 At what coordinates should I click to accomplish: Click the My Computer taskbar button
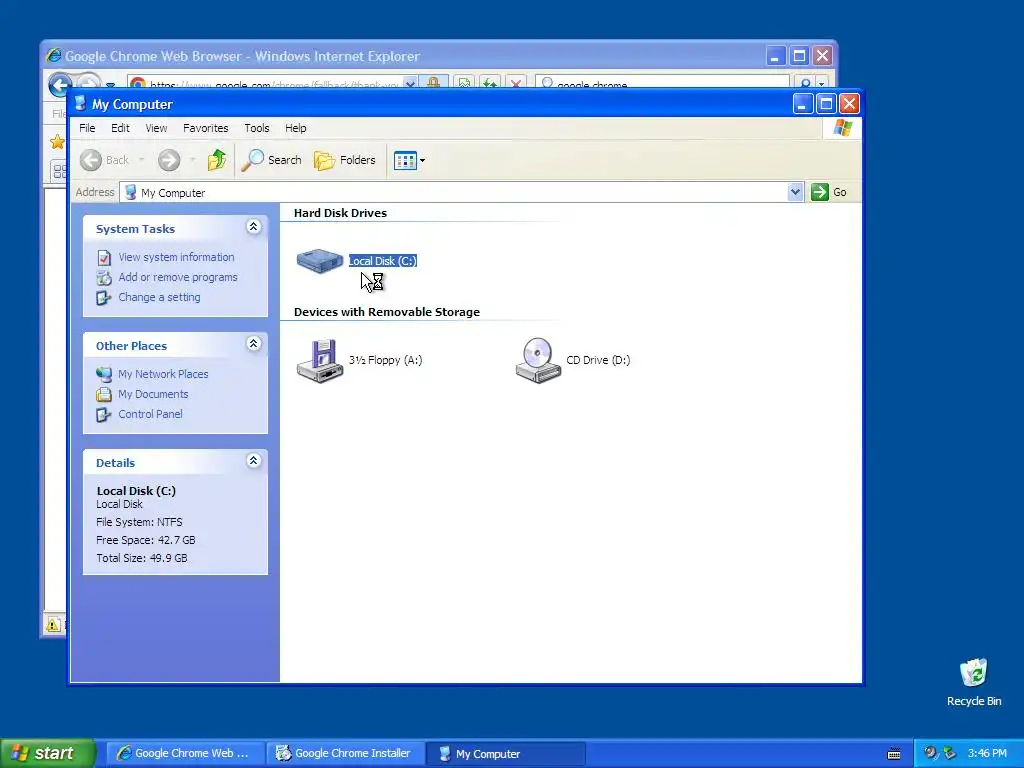[505, 754]
